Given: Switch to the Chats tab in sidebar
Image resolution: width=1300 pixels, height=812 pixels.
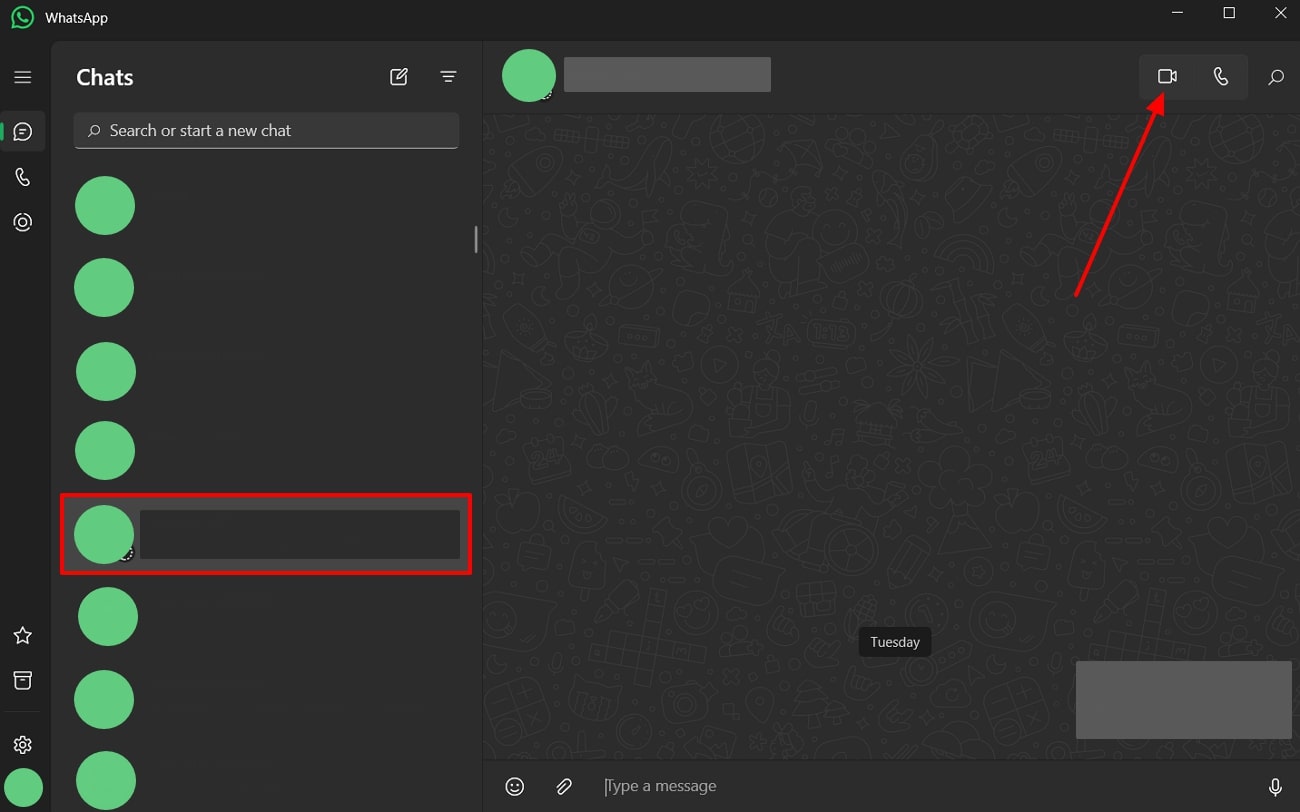Looking at the screenshot, I should (x=23, y=132).
